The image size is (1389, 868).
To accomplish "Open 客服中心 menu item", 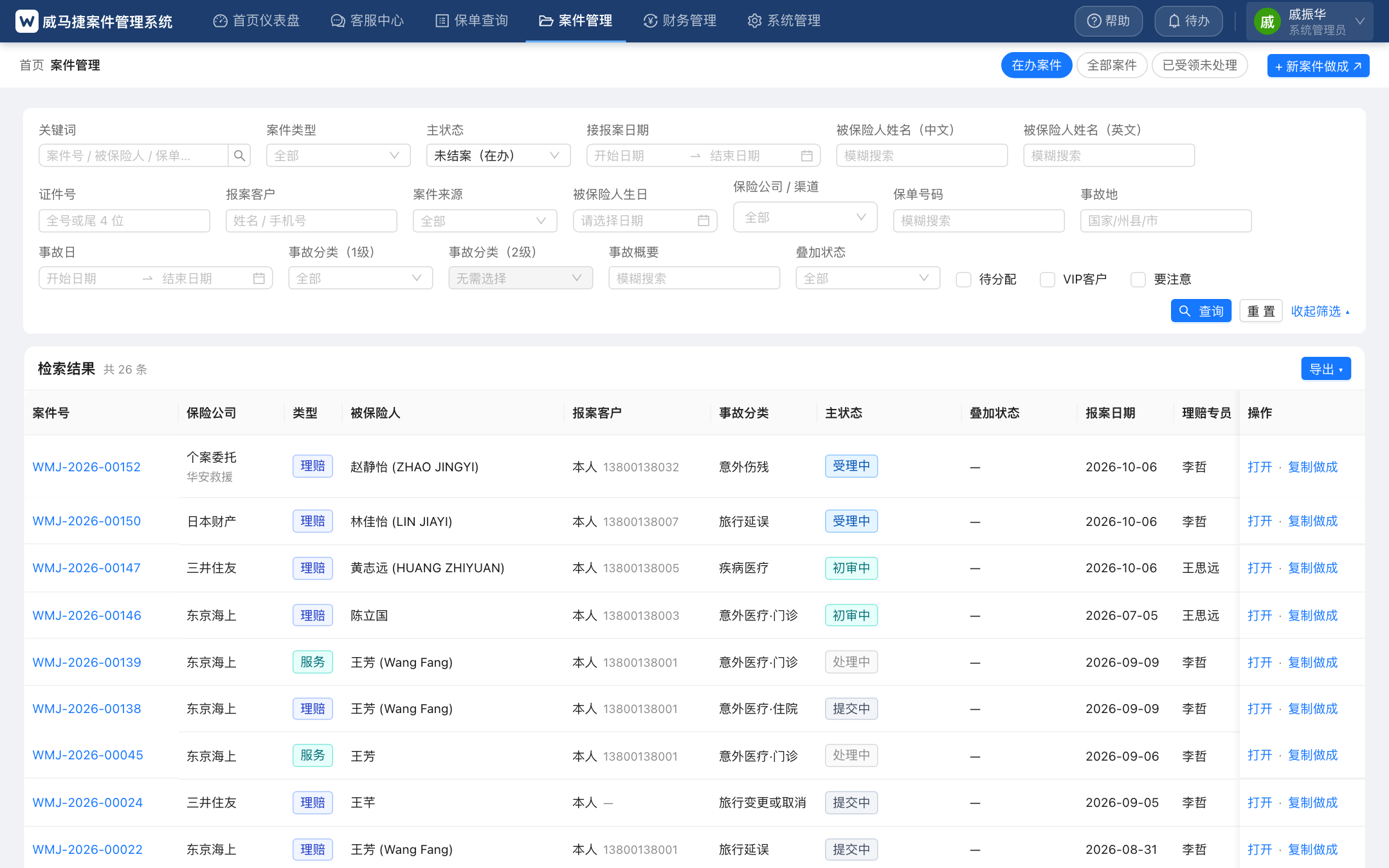I will pyautogui.click(x=367, y=21).
